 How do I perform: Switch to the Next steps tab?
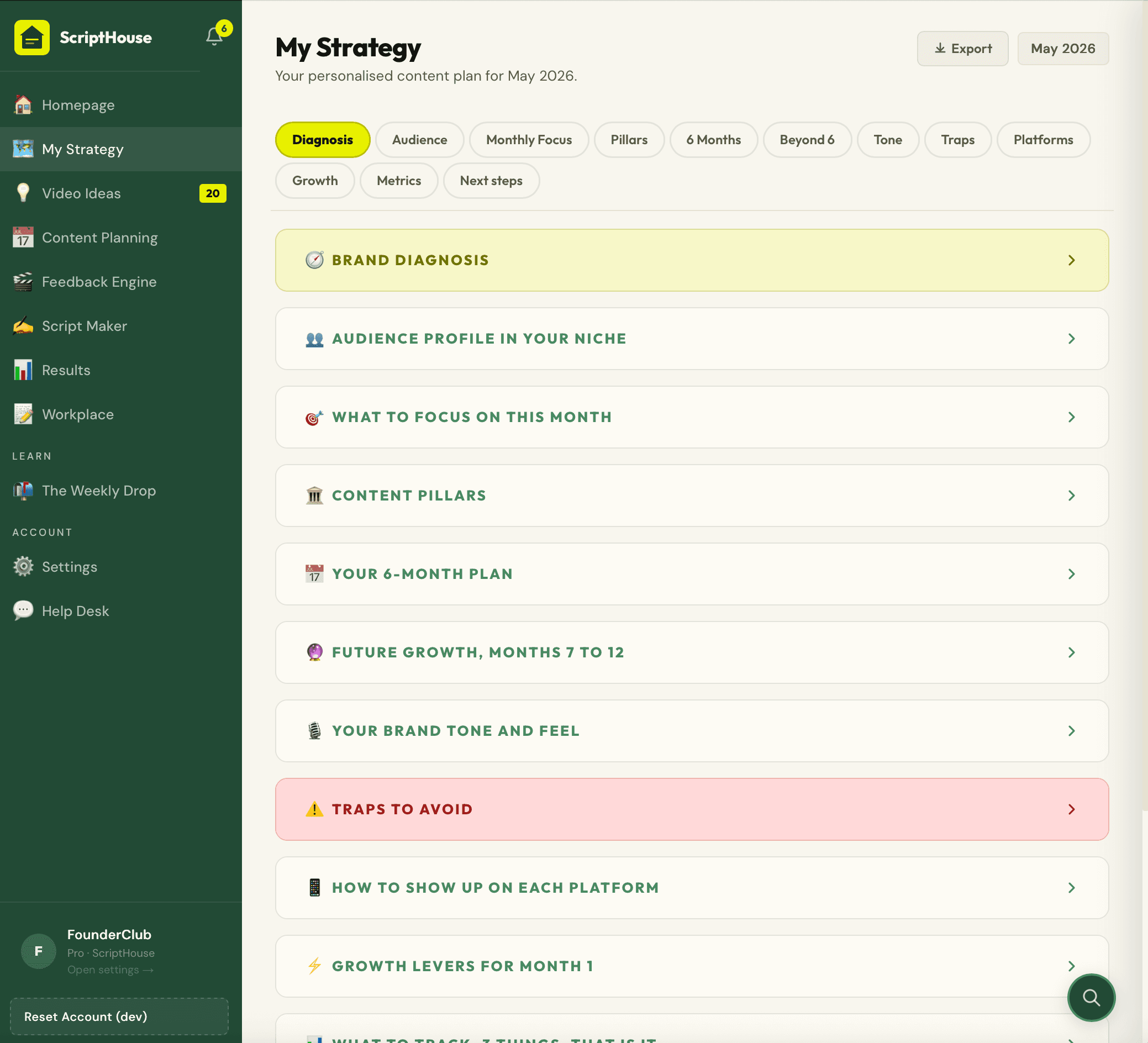[491, 181]
